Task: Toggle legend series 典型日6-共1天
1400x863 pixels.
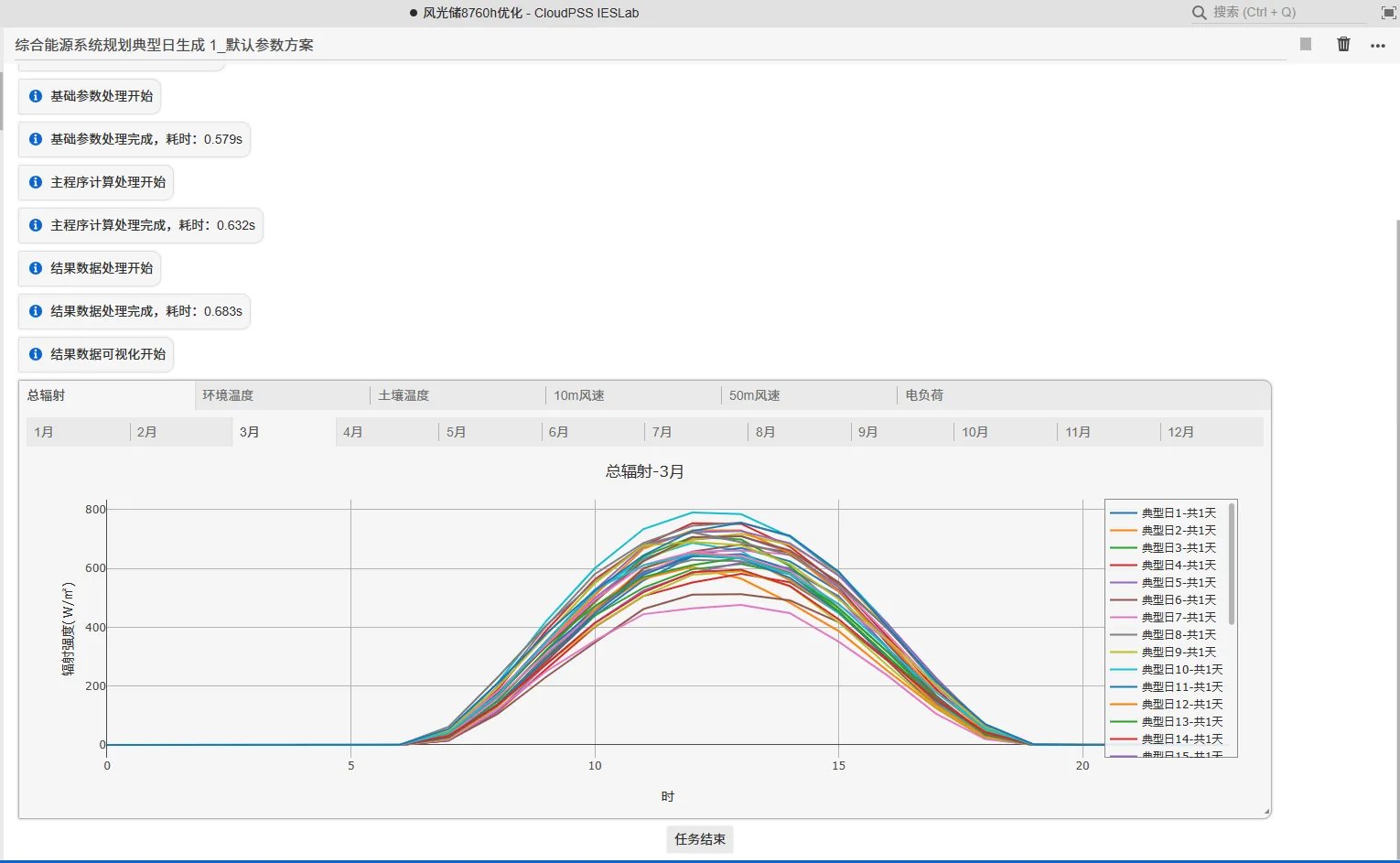Action: [x=1163, y=600]
